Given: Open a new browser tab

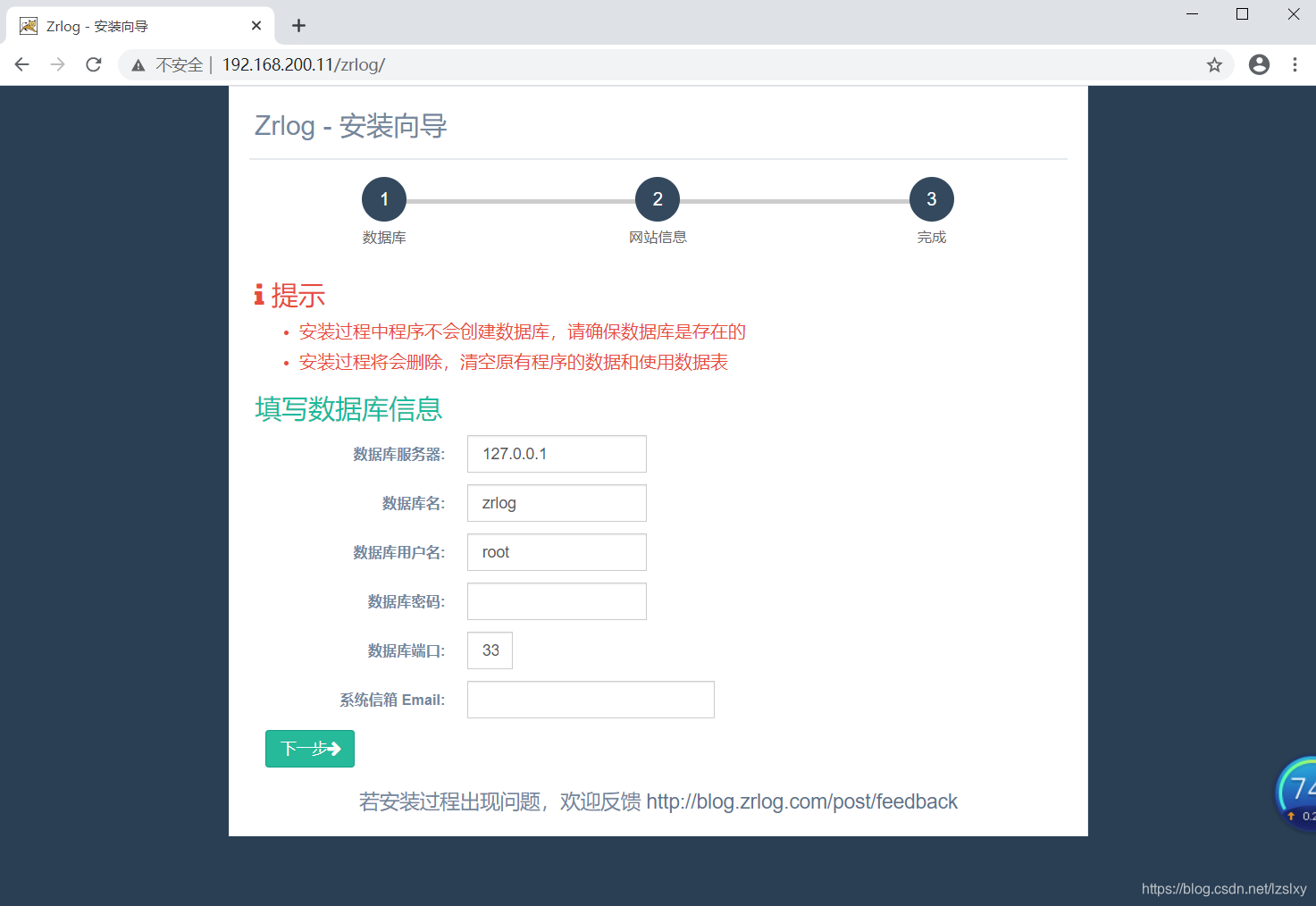Looking at the screenshot, I should tap(298, 26).
